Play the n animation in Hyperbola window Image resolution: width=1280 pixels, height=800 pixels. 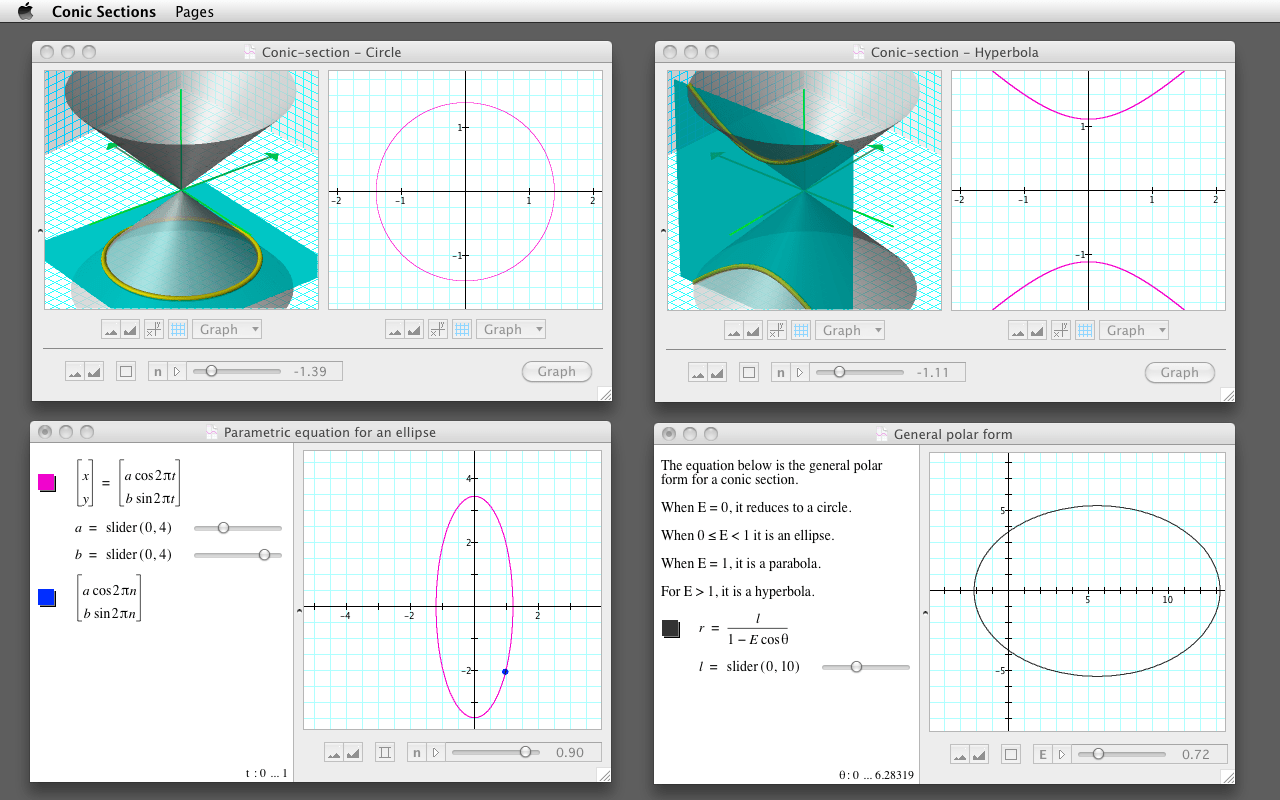[x=800, y=372]
